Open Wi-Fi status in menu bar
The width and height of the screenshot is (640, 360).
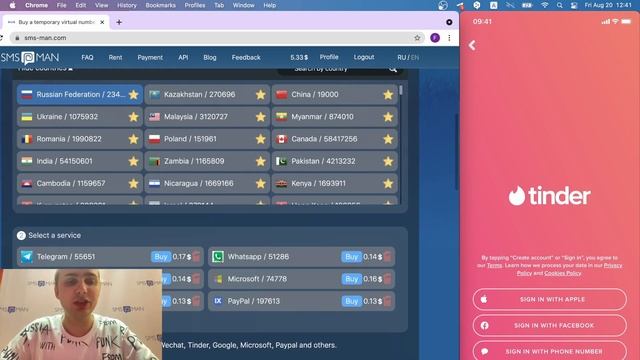coord(544,5)
